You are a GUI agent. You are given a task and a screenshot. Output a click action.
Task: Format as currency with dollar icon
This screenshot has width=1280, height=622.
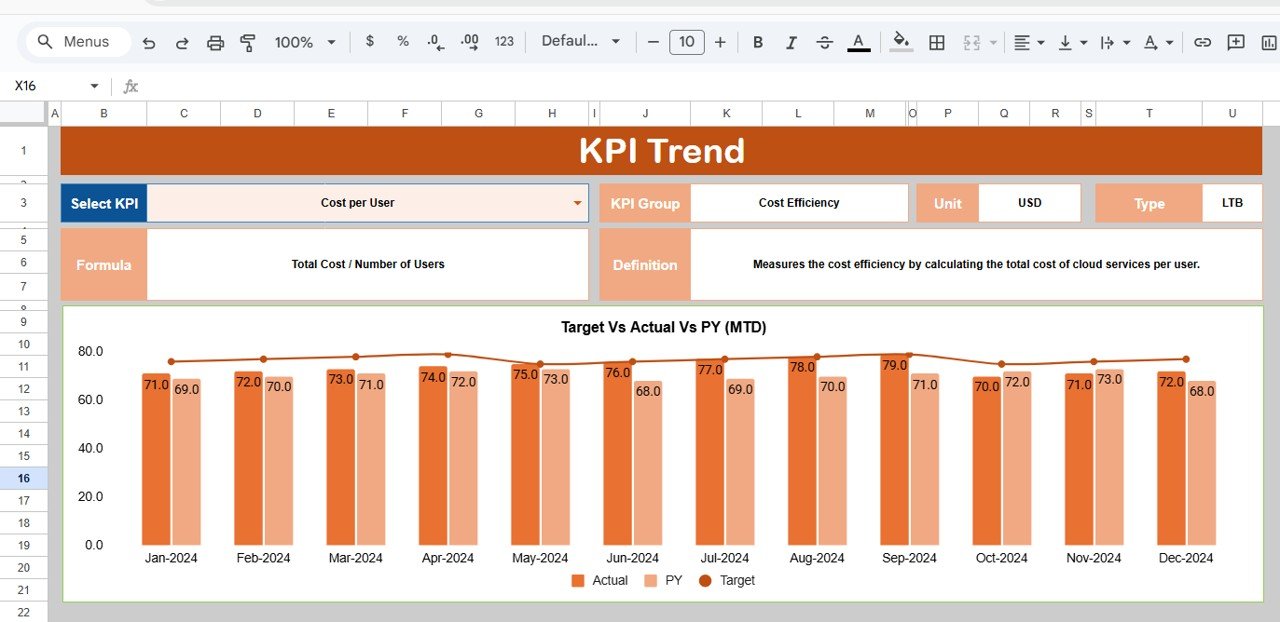[370, 42]
